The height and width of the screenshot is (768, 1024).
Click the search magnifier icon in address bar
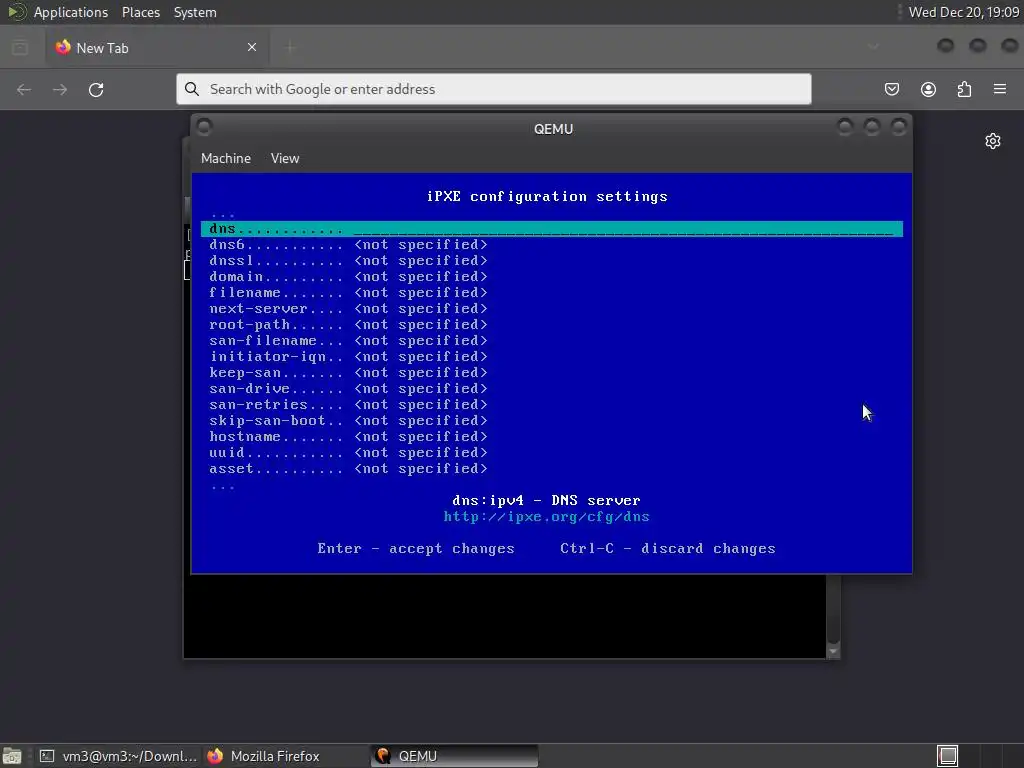(x=192, y=89)
